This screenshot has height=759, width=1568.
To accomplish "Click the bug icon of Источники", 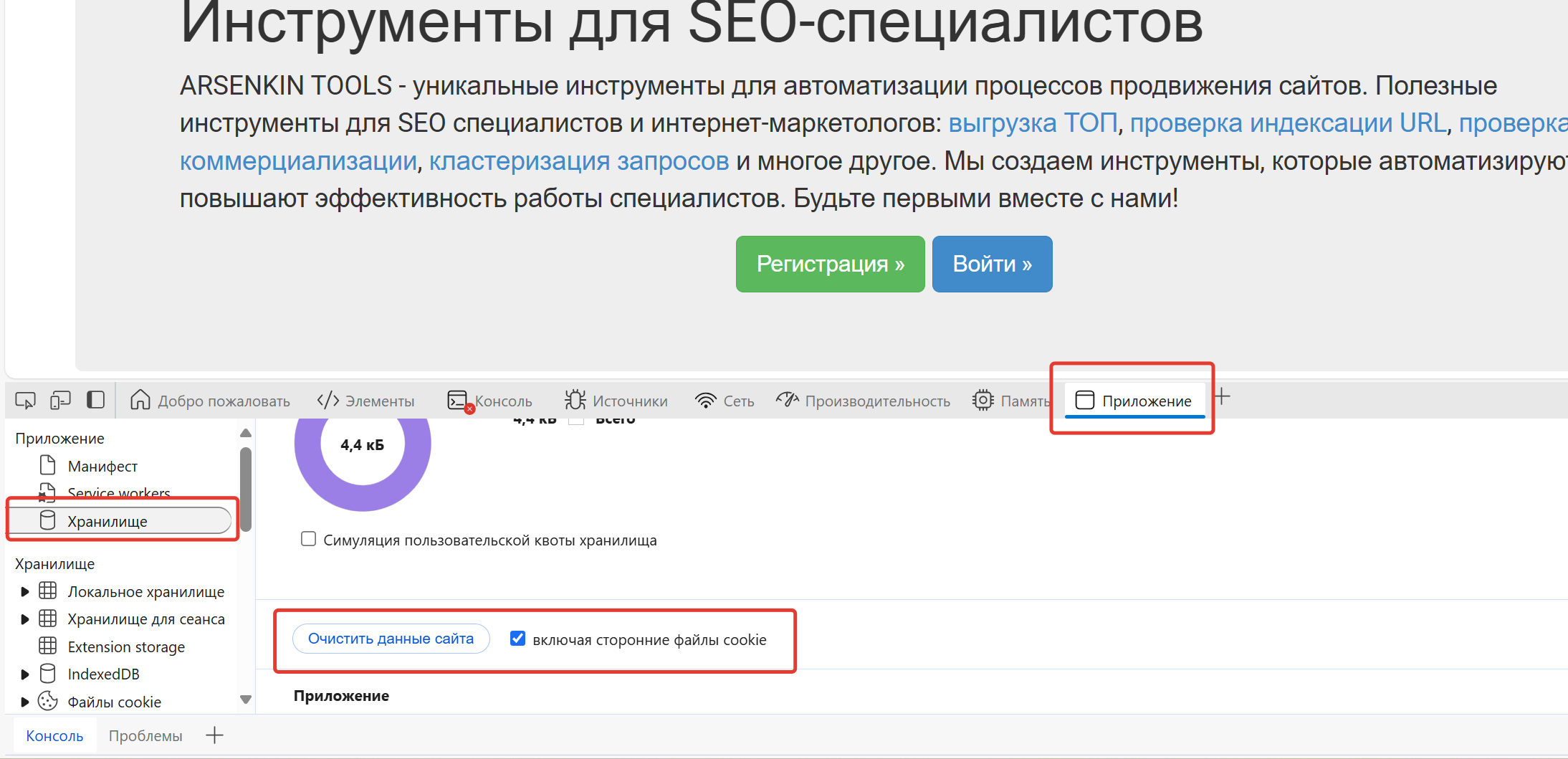I will tap(575, 400).
